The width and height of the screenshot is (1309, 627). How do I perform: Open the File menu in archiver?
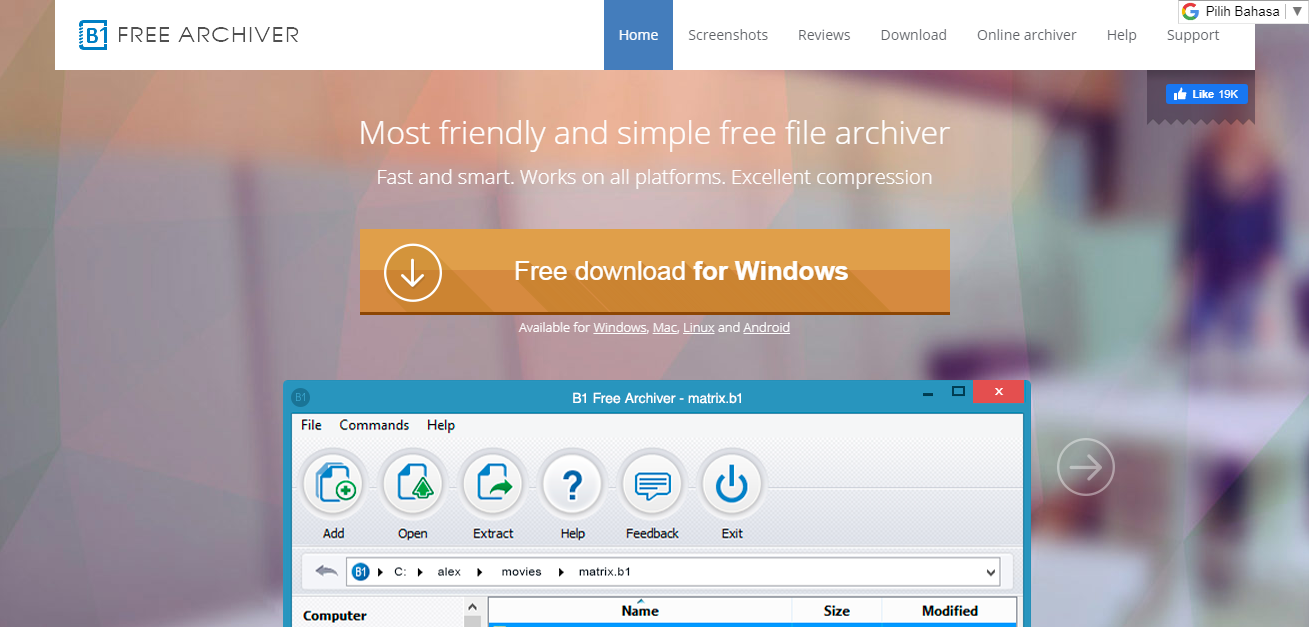click(x=312, y=425)
